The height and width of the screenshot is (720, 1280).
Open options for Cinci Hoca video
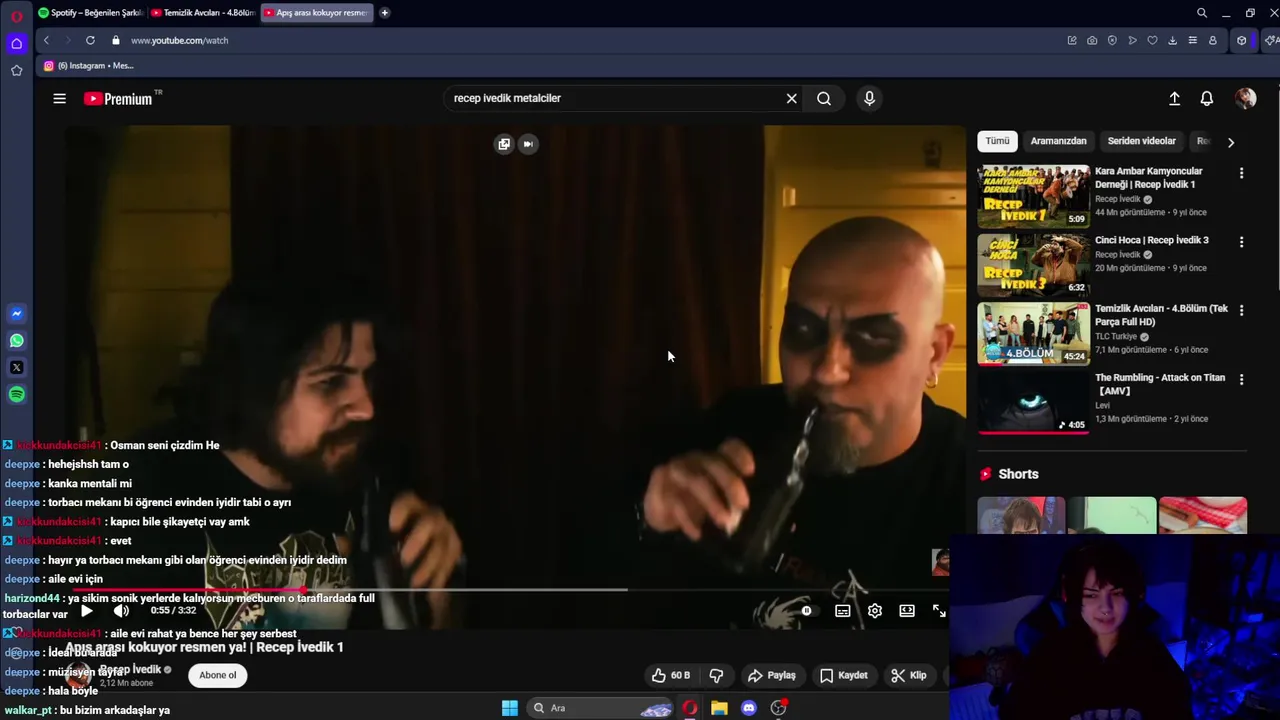[1242, 242]
